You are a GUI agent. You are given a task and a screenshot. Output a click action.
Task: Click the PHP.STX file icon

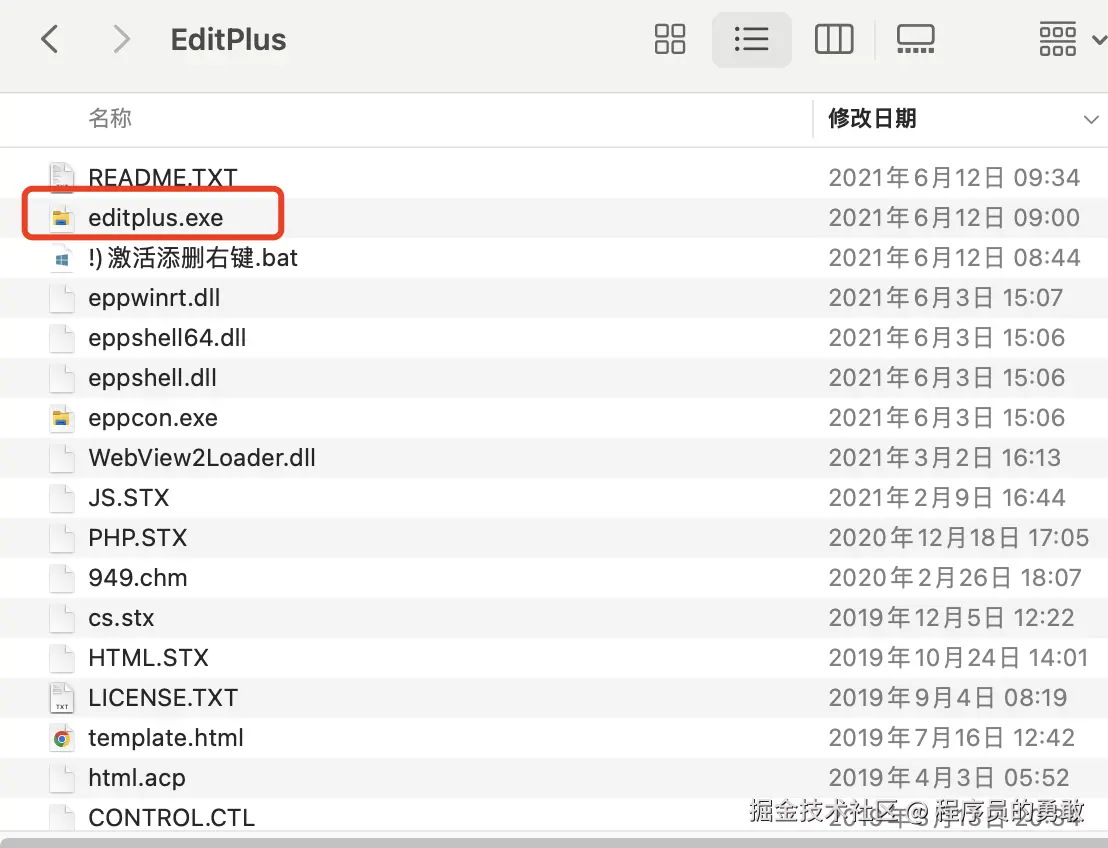click(x=62, y=538)
